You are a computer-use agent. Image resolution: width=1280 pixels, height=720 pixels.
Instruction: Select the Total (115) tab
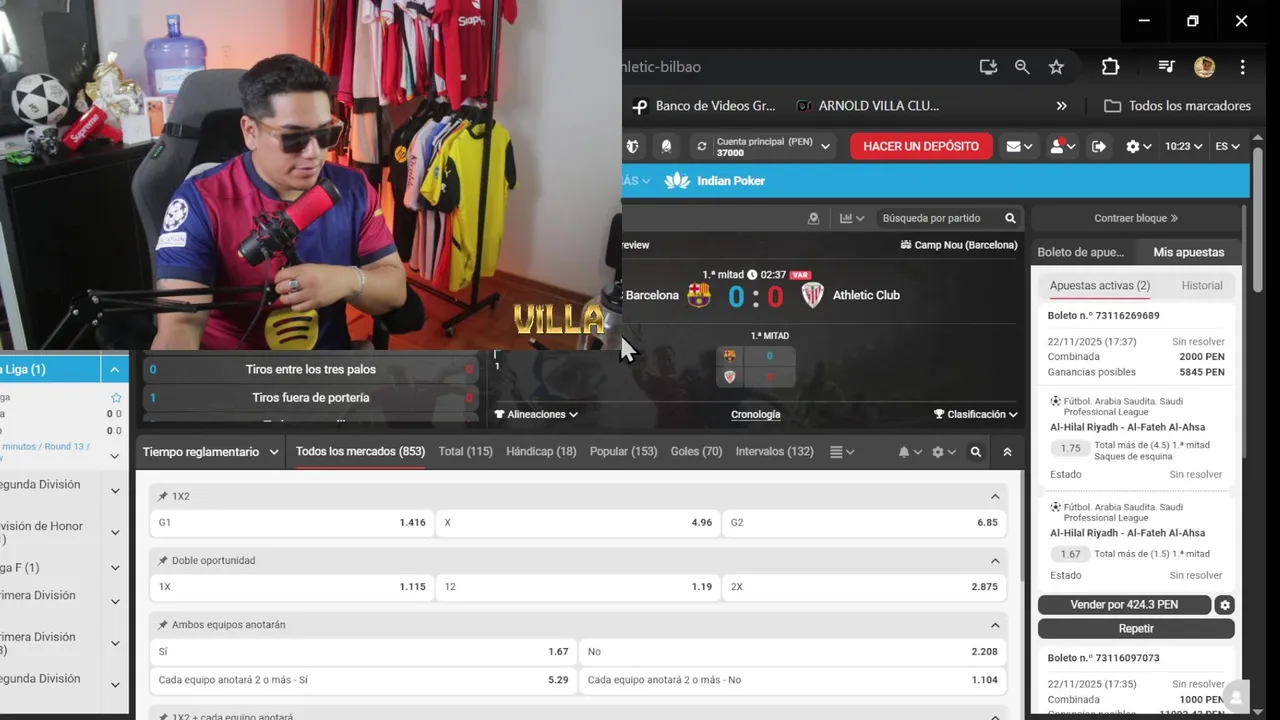(x=466, y=452)
